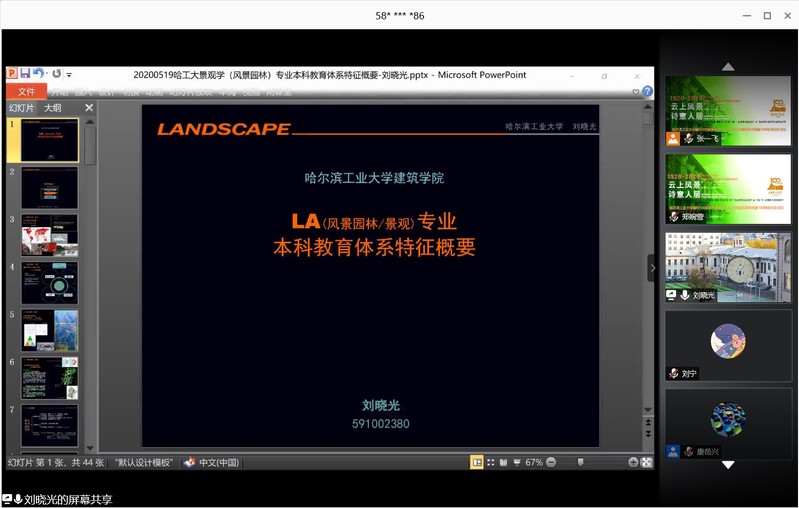This screenshot has height=508, width=799.
Task: Close the slide thumbnail pane with X
Action: pyautogui.click(x=89, y=108)
